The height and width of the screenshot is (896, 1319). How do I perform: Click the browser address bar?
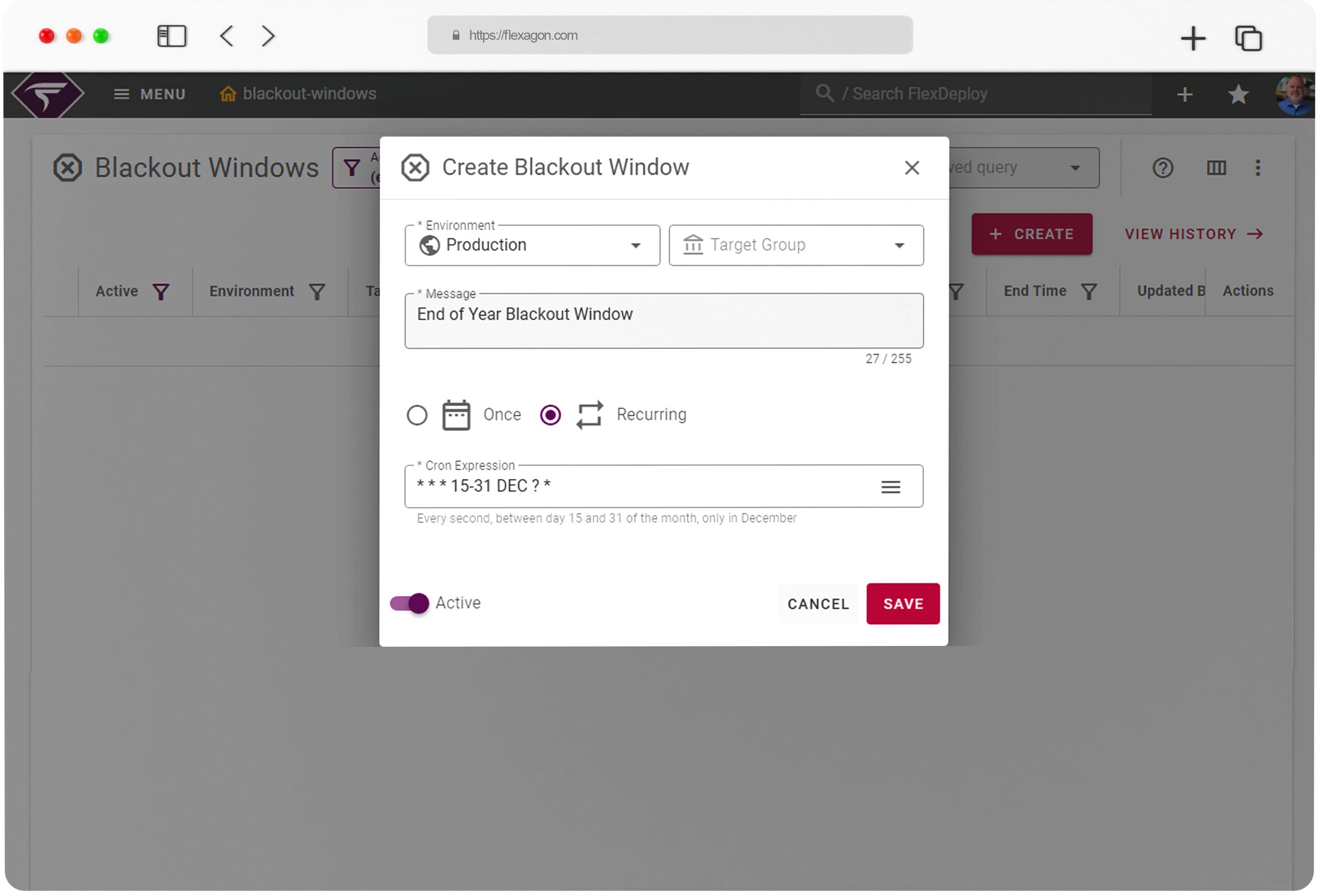tap(670, 35)
